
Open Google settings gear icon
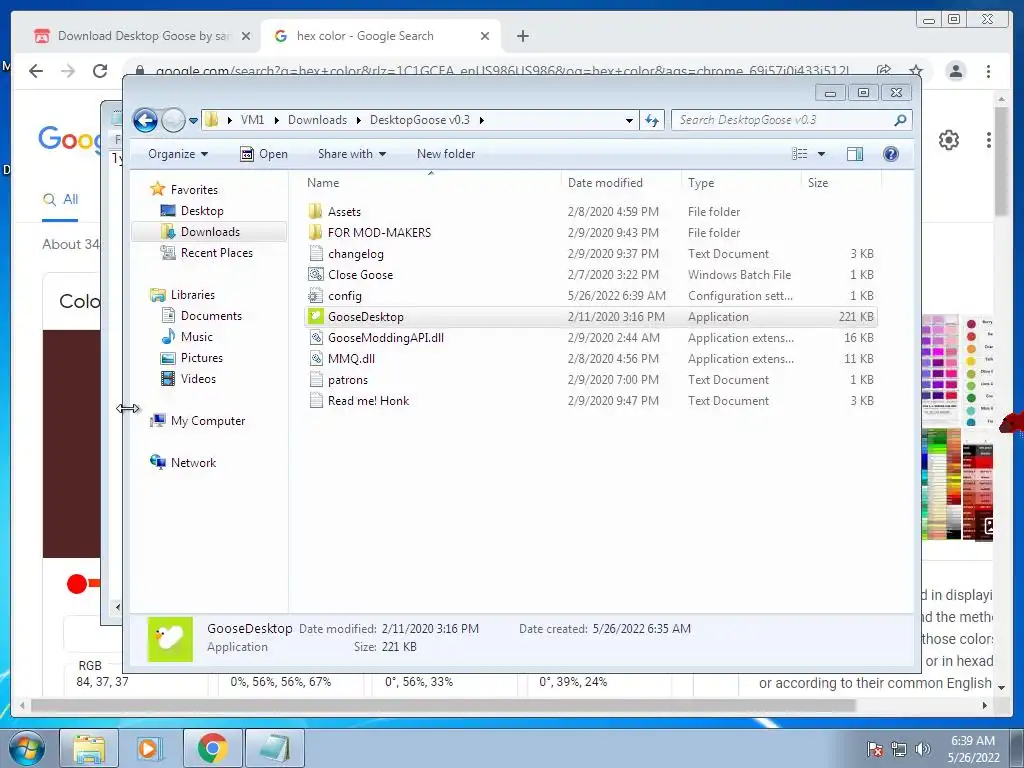tap(948, 140)
